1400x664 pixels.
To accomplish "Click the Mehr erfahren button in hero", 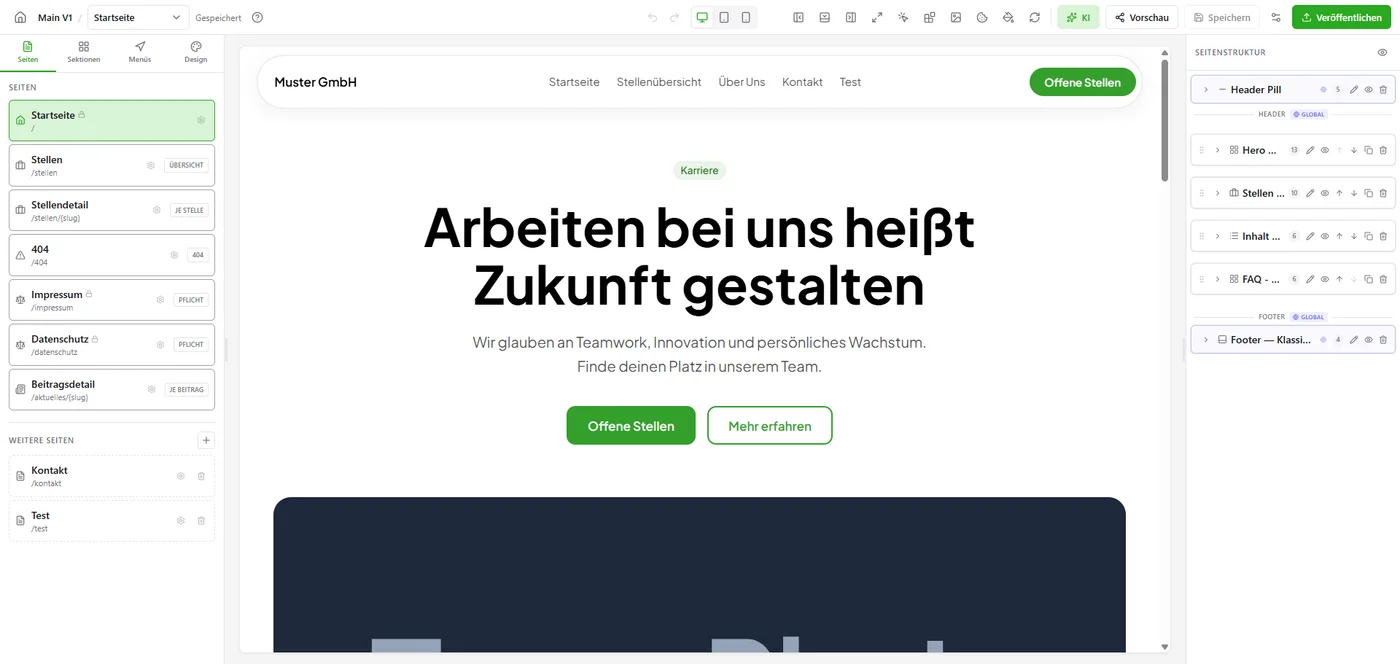I will point(770,425).
